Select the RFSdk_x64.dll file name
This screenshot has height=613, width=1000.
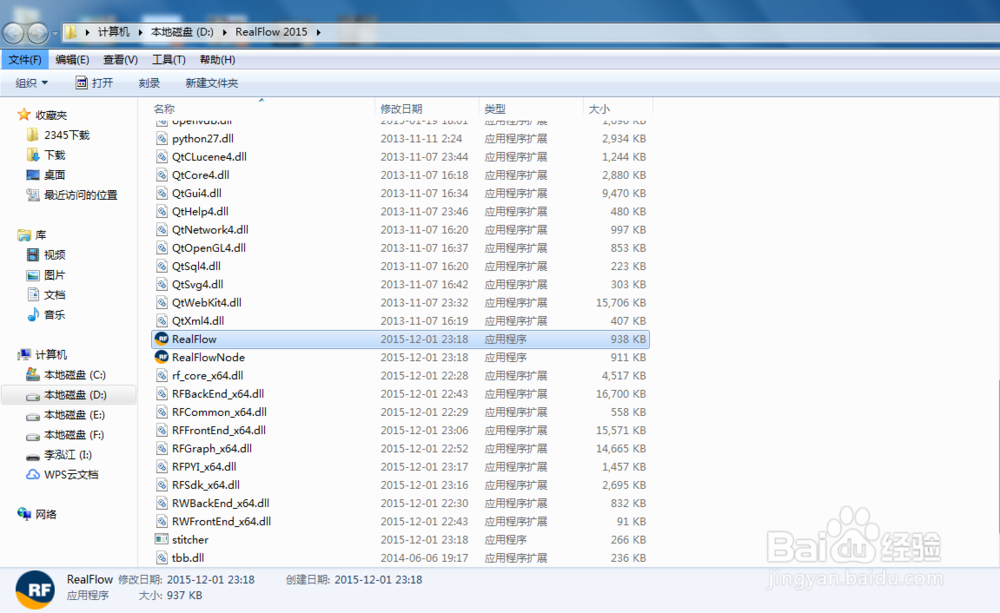[x=205, y=485]
